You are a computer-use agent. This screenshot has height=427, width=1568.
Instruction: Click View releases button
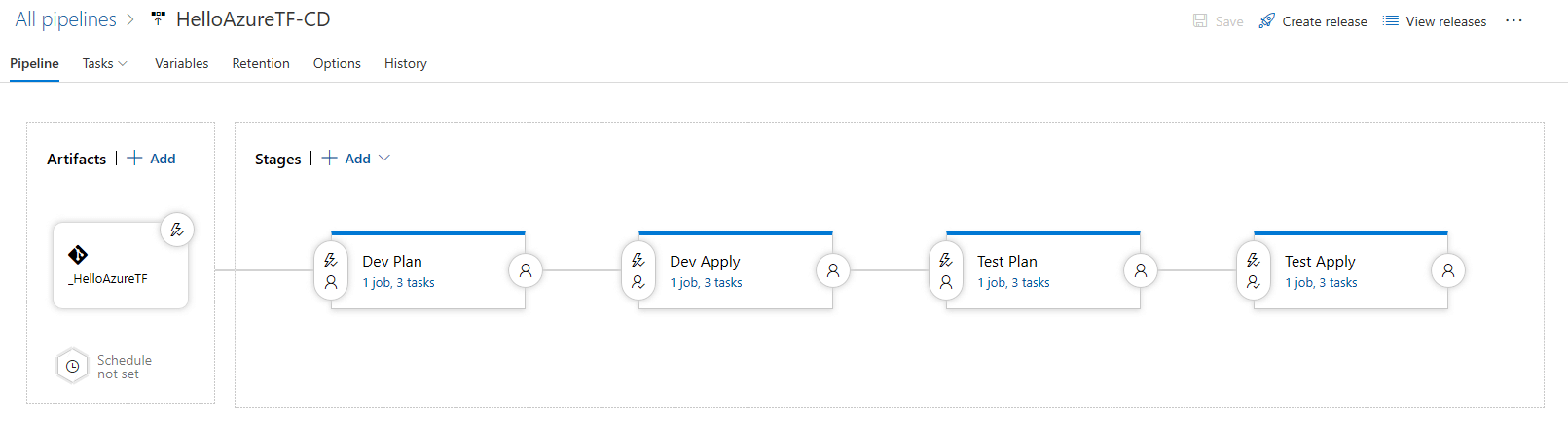[x=1435, y=20]
